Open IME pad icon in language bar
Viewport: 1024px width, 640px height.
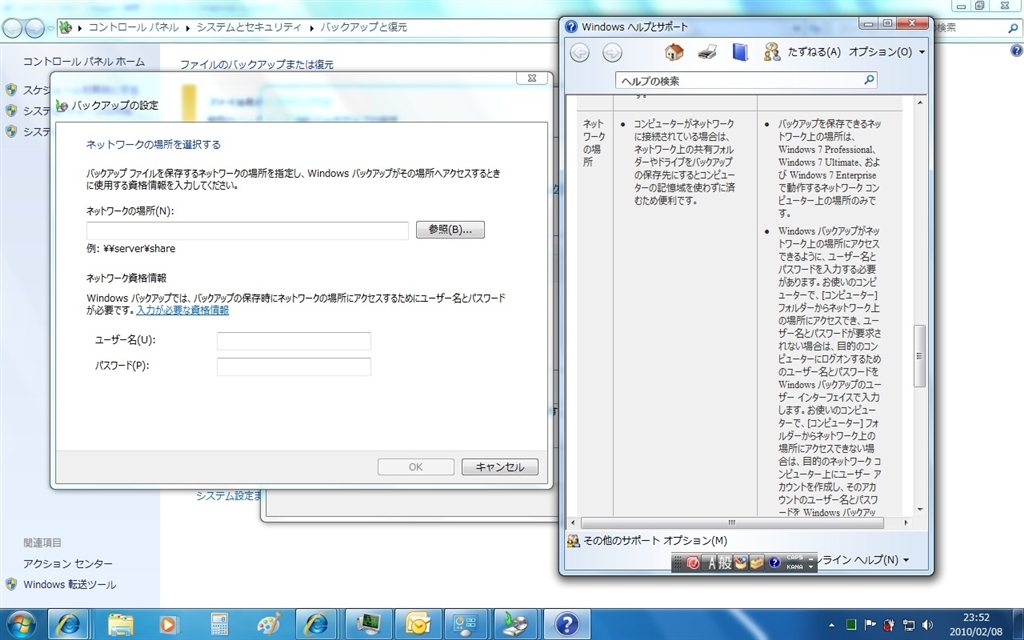click(741, 562)
